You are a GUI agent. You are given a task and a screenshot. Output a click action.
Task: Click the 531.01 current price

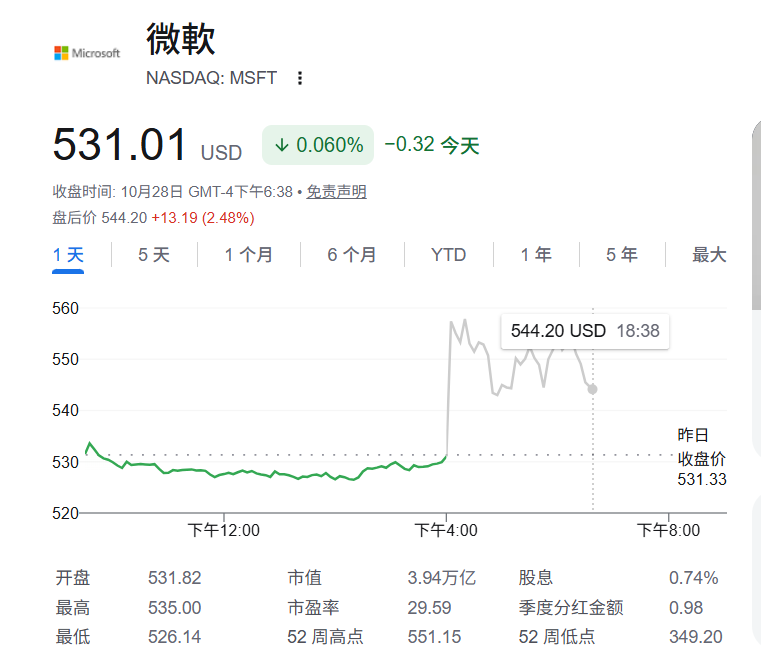120,145
